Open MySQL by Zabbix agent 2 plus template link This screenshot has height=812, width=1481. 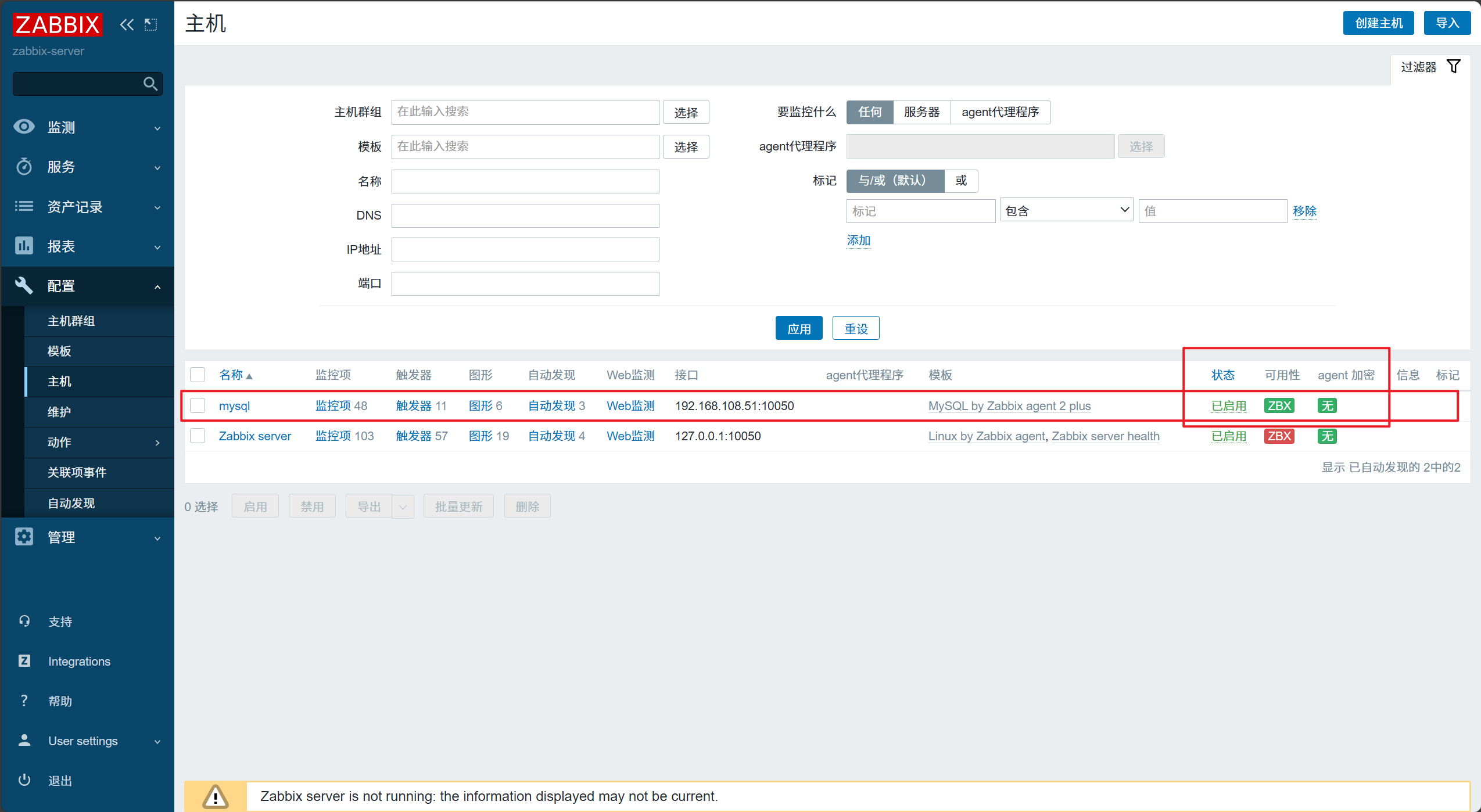pos(1009,406)
